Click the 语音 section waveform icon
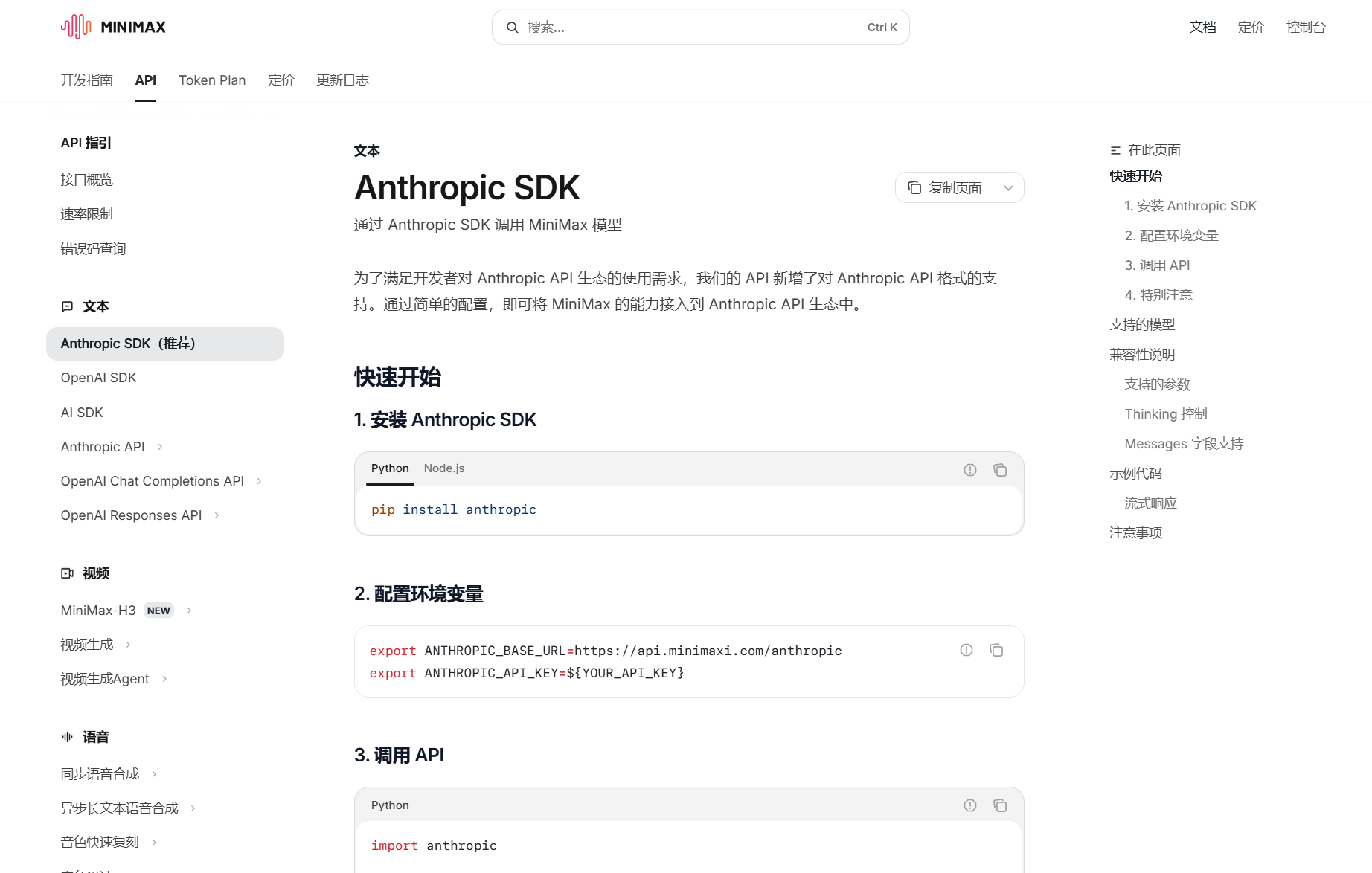 67,737
